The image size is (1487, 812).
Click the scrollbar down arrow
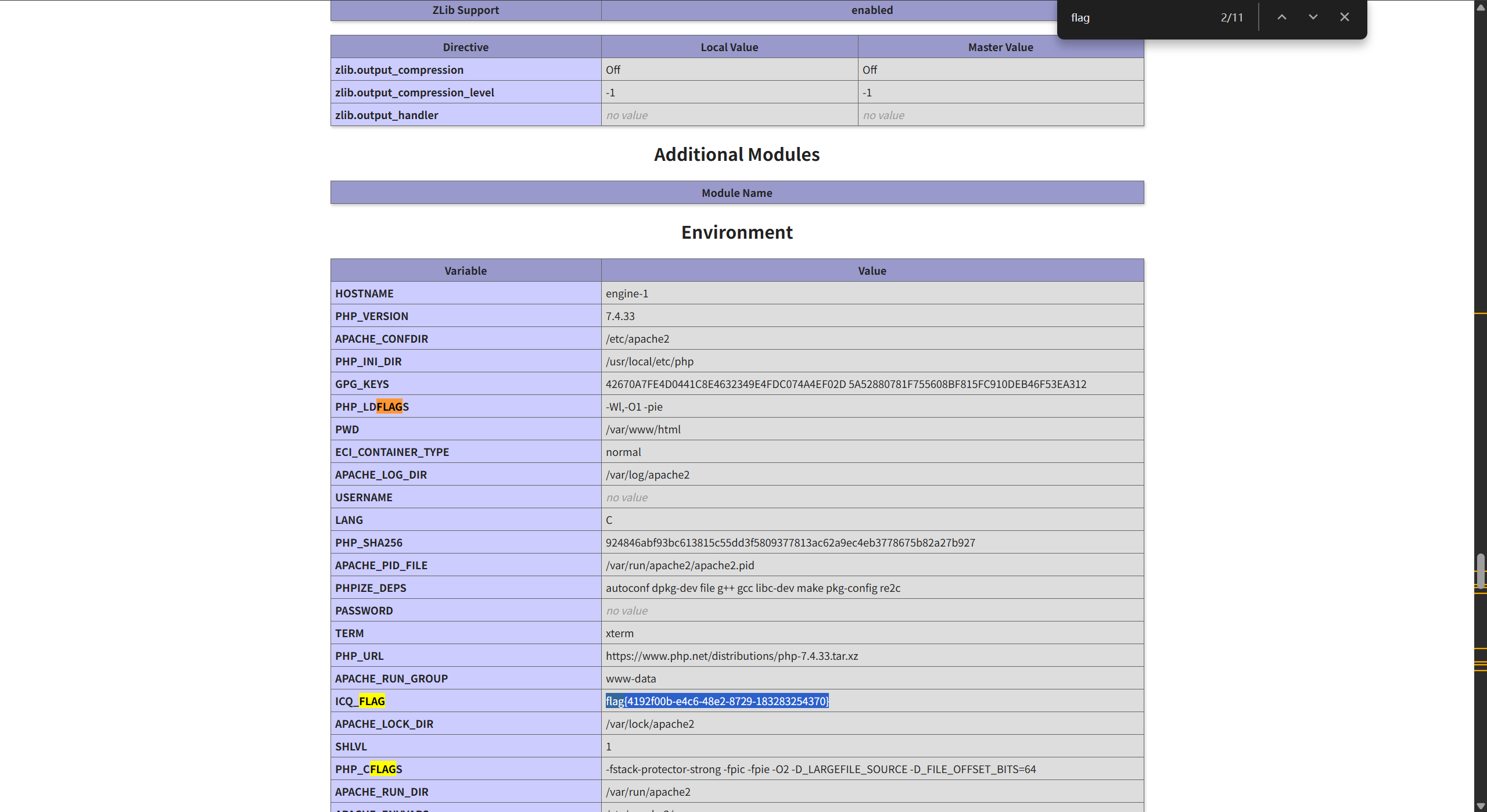coord(1481,806)
